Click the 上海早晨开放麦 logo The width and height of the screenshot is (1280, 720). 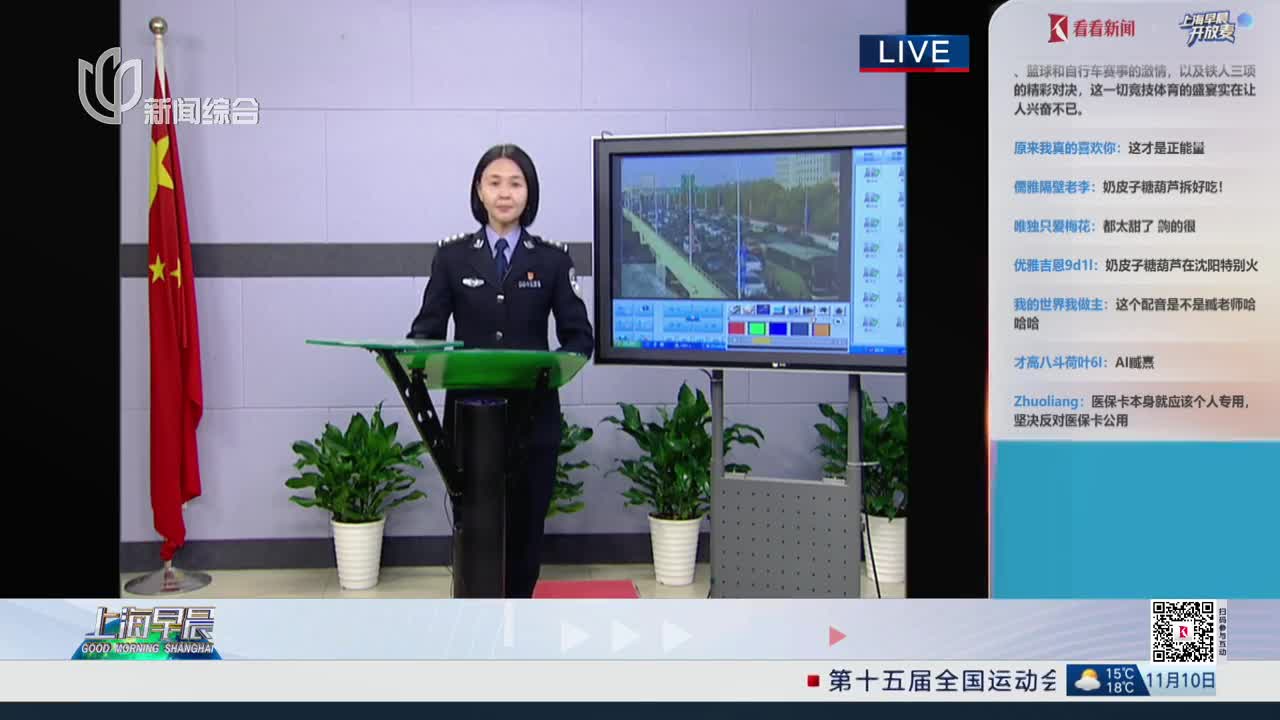point(1211,28)
